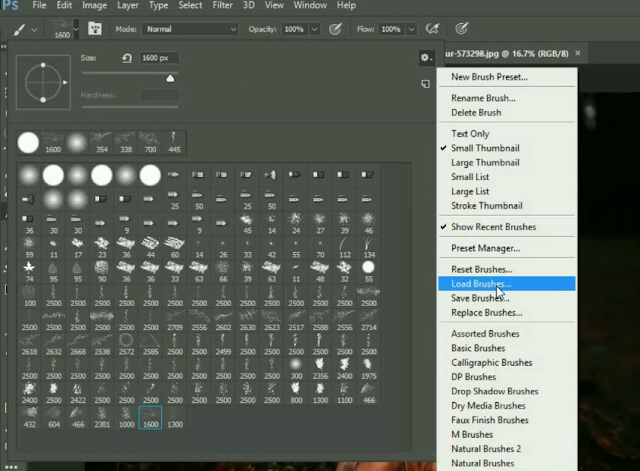Click the Flow 100% field
The height and width of the screenshot is (471, 640).
coord(391,29)
